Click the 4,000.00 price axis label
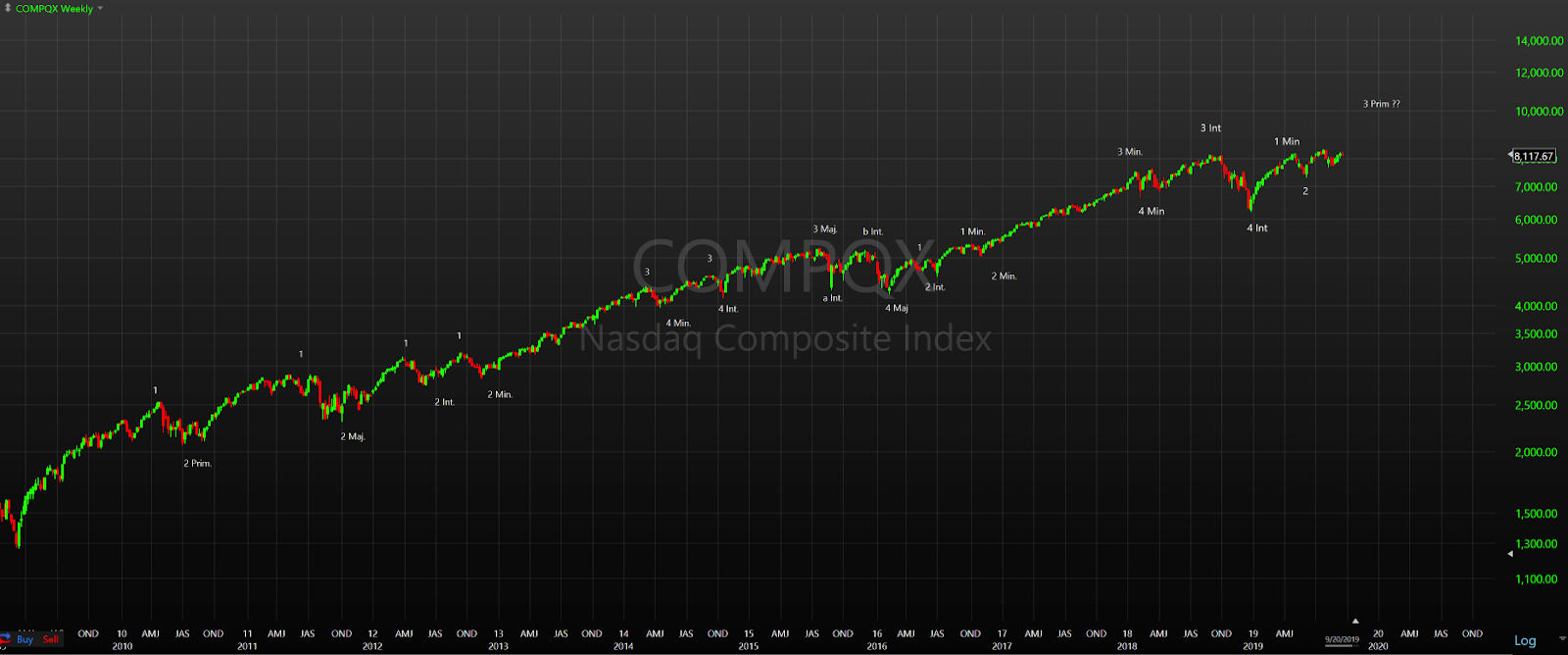This screenshot has height=655, width=1568. [1536, 307]
